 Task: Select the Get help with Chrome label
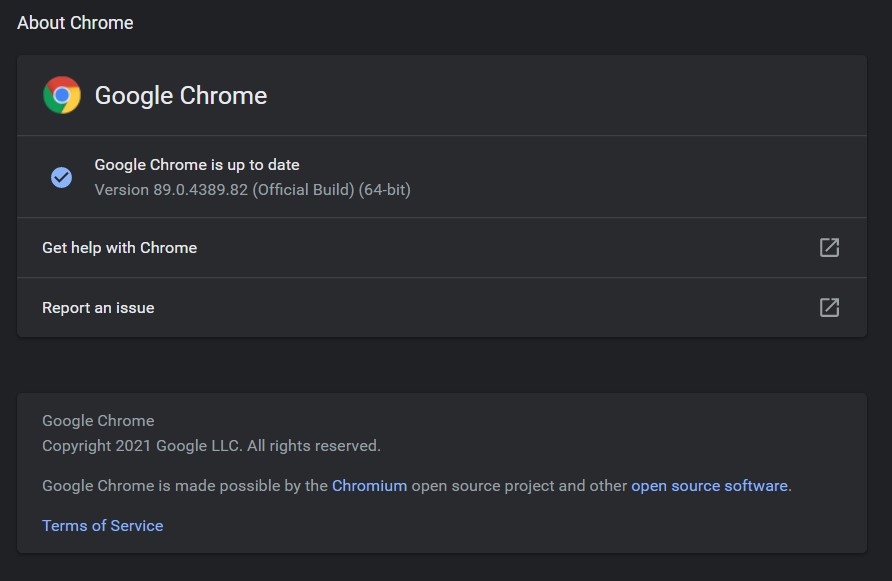click(119, 248)
